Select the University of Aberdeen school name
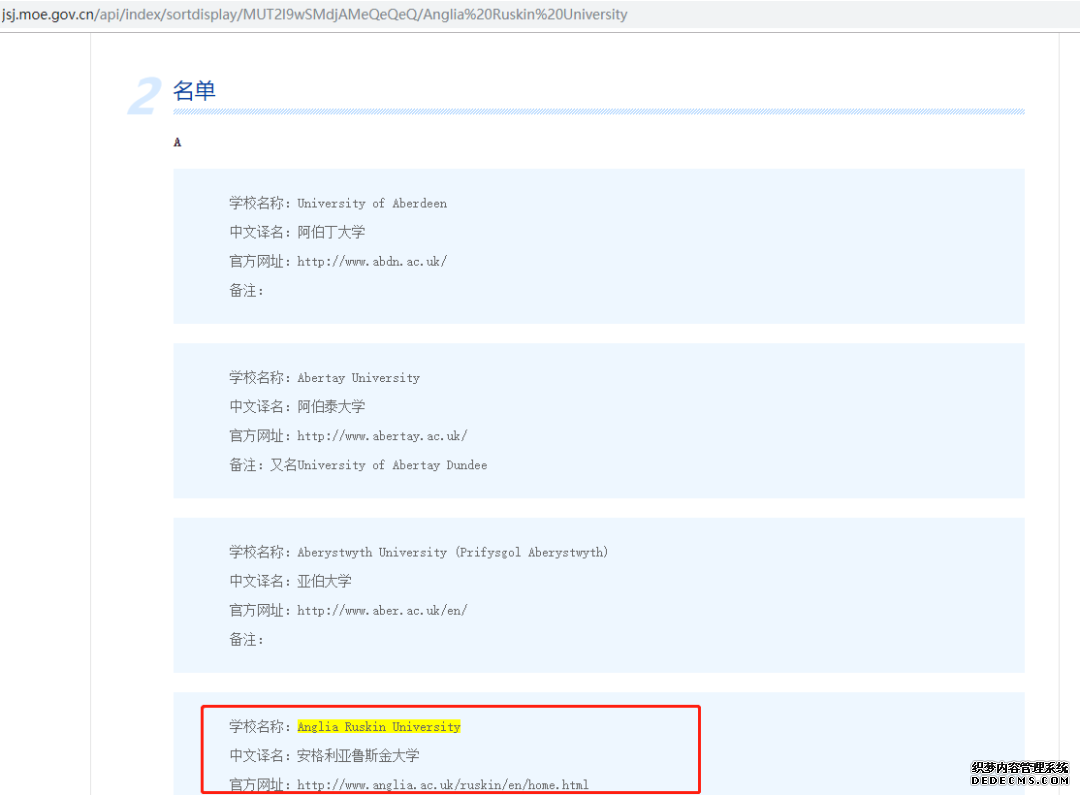Screen dimensions: 1080x795 click(372, 203)
